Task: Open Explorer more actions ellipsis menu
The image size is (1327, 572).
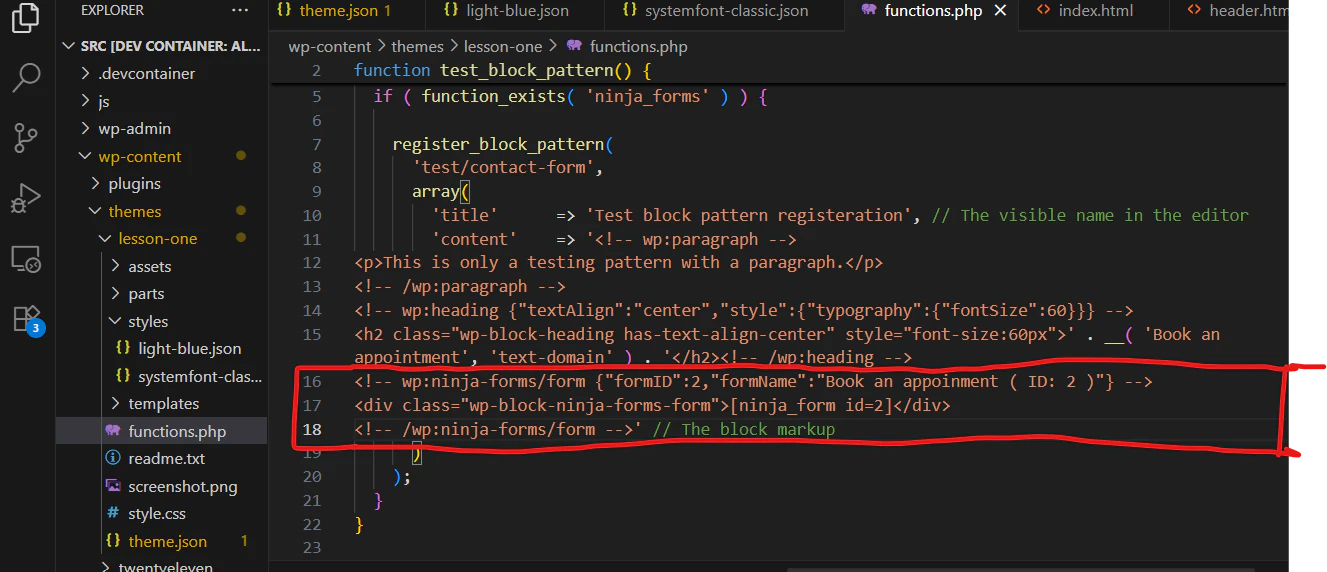Action: coord(240,10)
